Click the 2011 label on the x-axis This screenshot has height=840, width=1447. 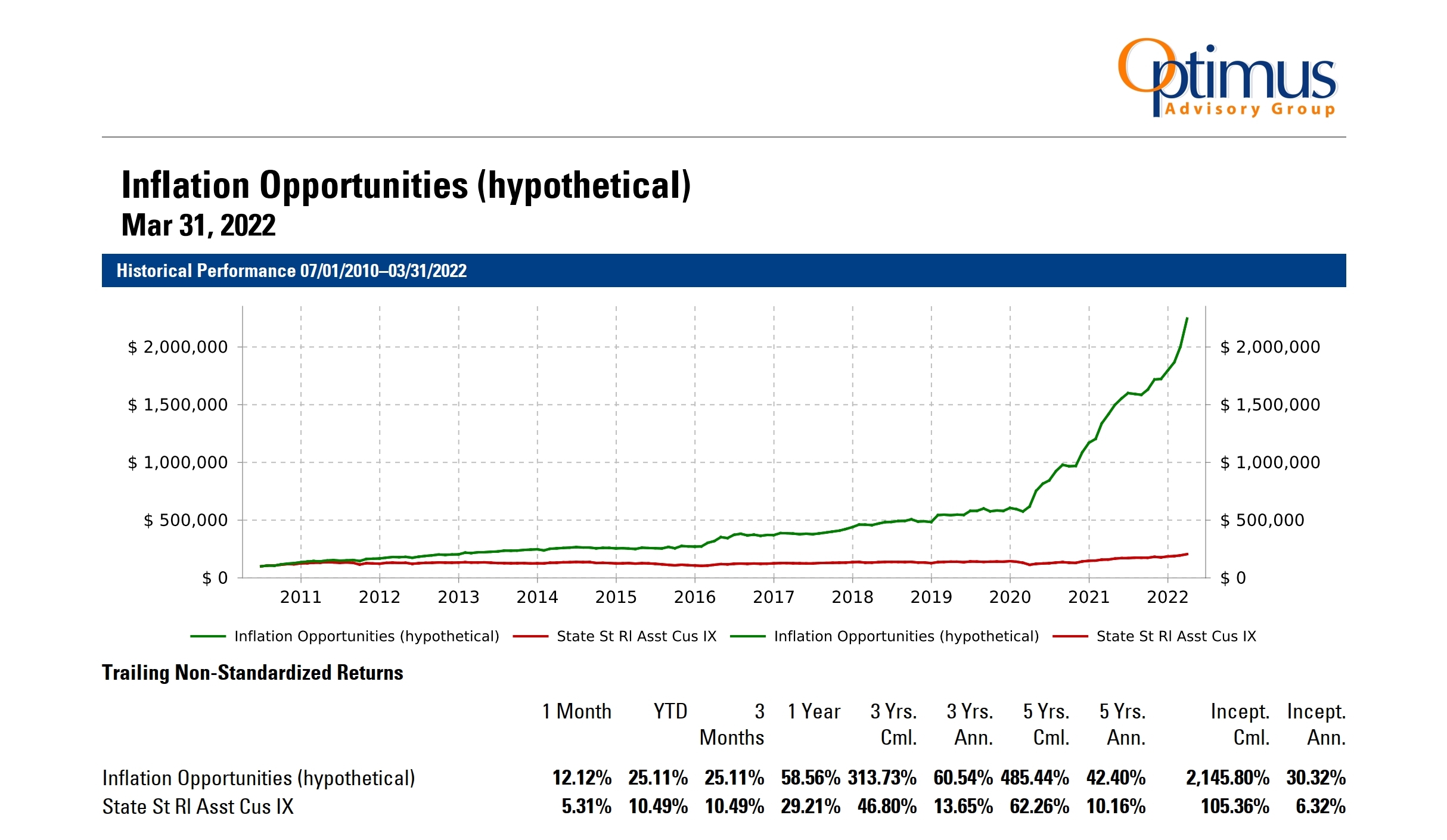[300, 597]
